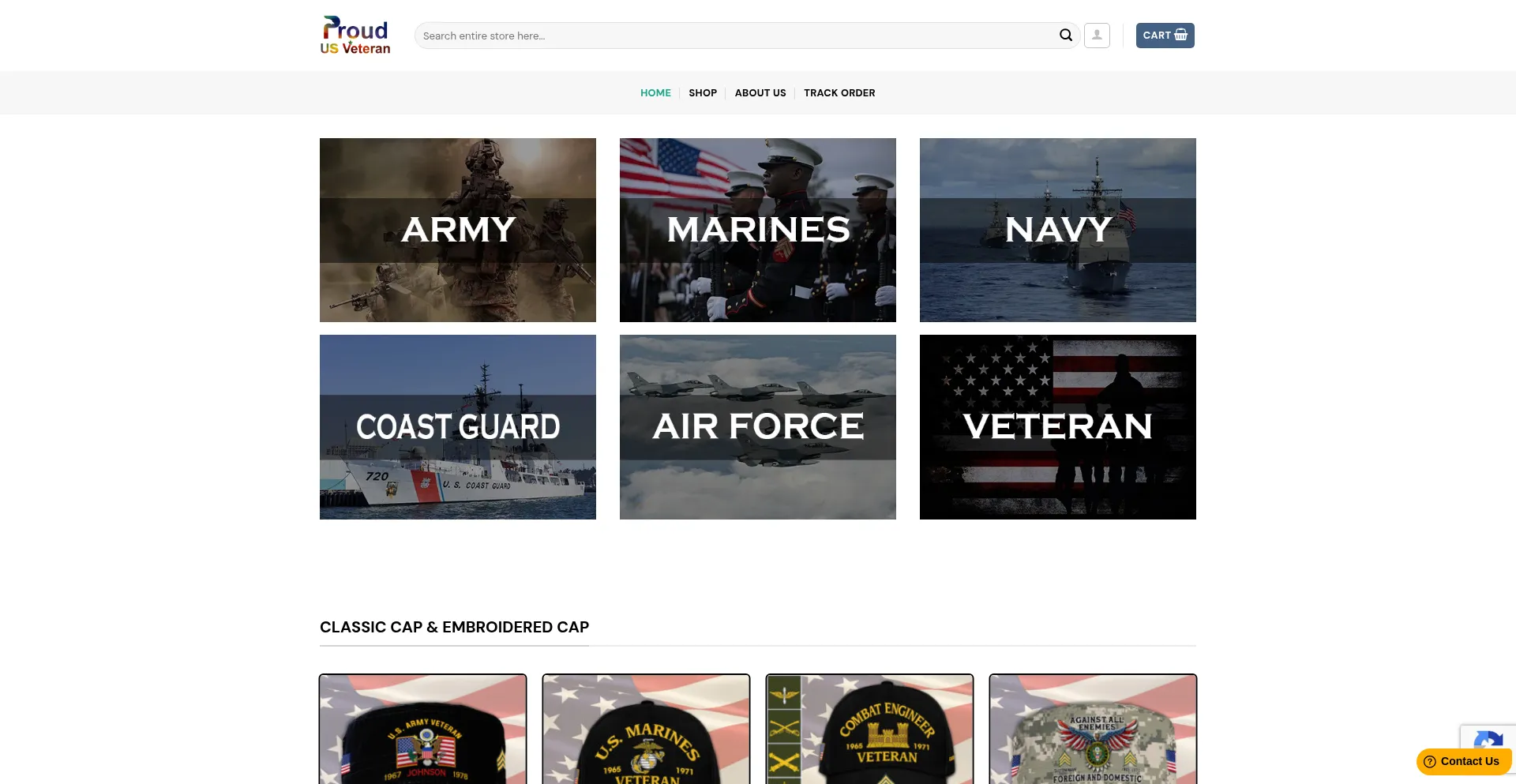Open the shopping cart button
1516x784 pixels.
pos(1165,36)
